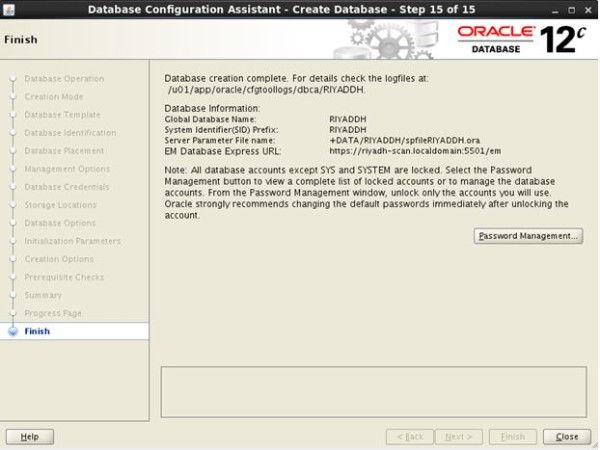This screenshot has height=450, width=600.
Task: Select the Database Placement step
Action: pyautogui.click(x=64, y=150)
